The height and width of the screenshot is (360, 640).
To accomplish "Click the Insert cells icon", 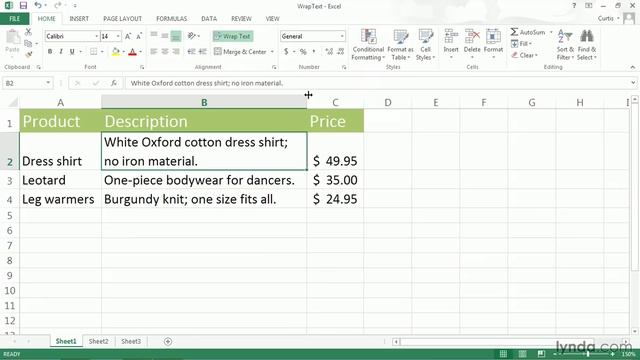I will coord(451,37).
